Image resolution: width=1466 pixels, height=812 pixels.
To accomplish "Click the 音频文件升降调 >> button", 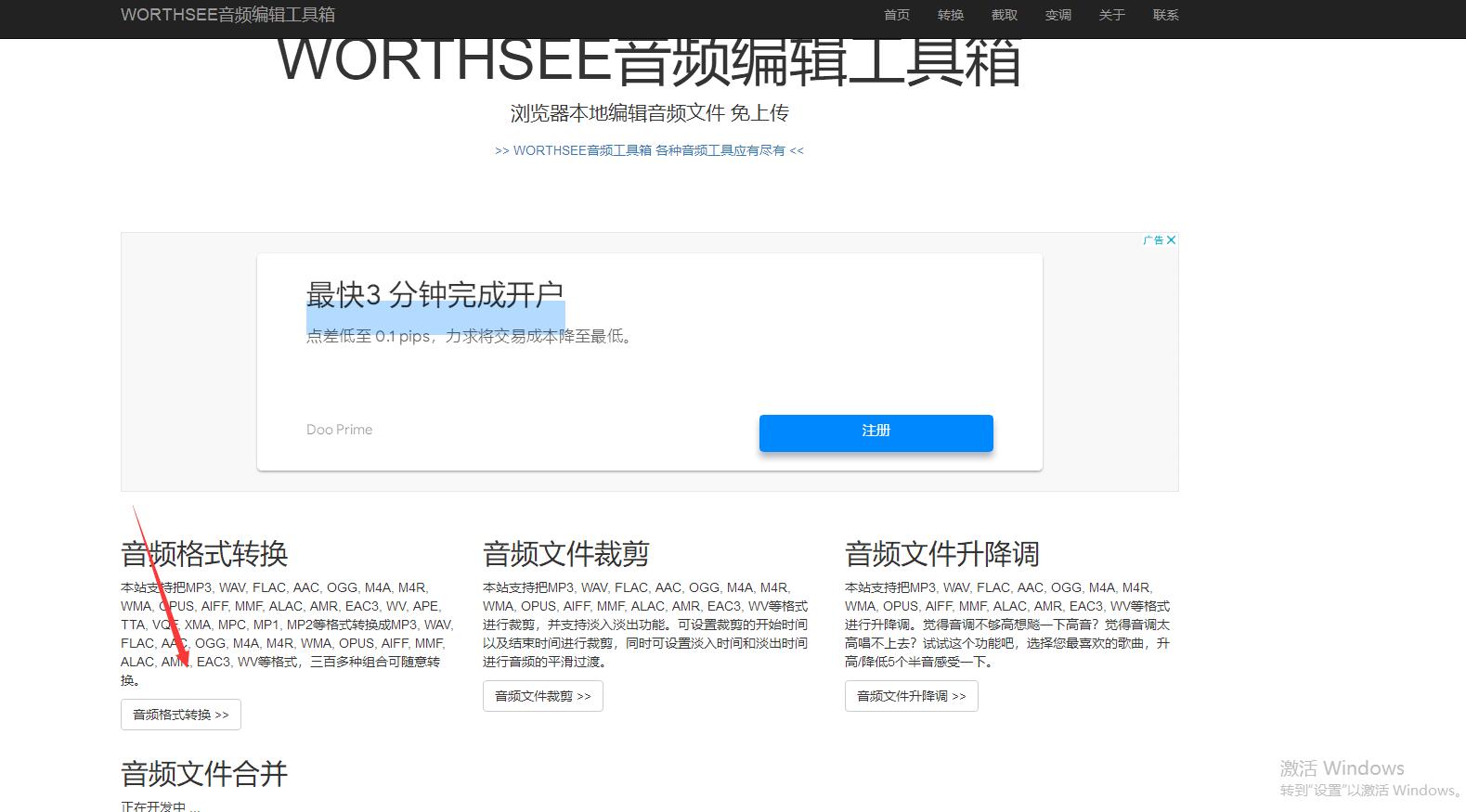I will pos(912,696).
